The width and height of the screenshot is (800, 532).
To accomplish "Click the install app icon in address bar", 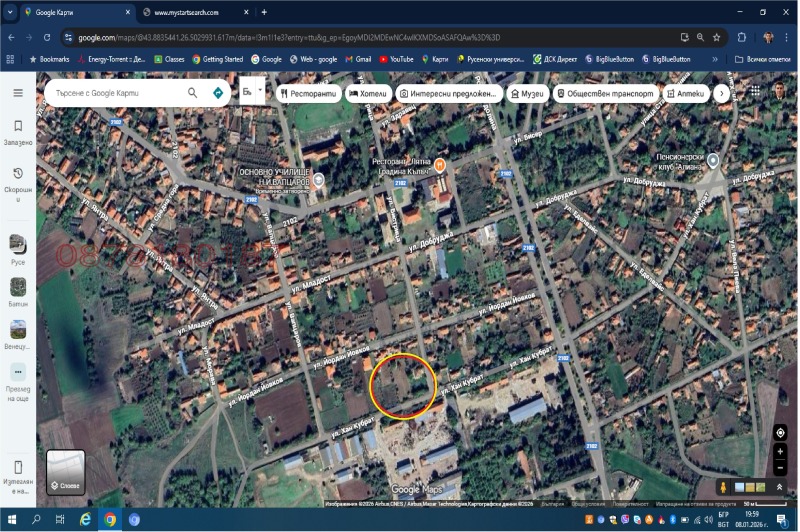I will coord(684,37).
